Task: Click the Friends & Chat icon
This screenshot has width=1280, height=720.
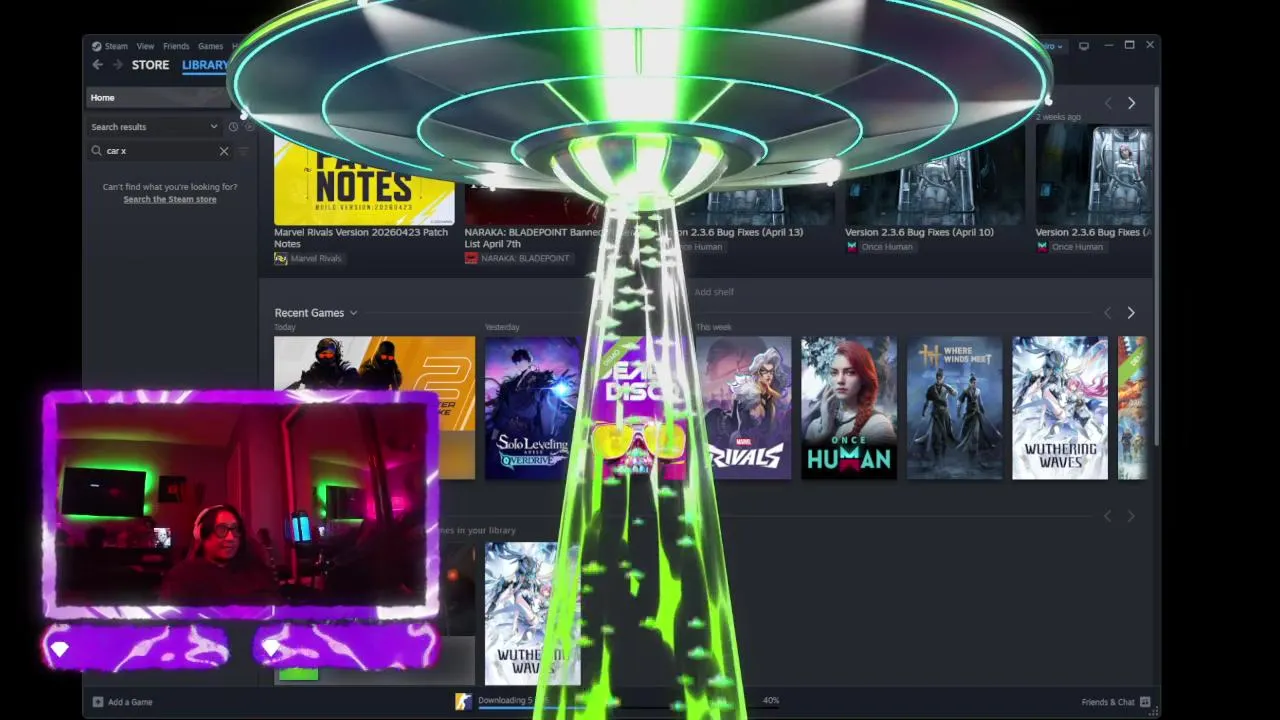Action: pyautogui.click(x=1145, y=702)
